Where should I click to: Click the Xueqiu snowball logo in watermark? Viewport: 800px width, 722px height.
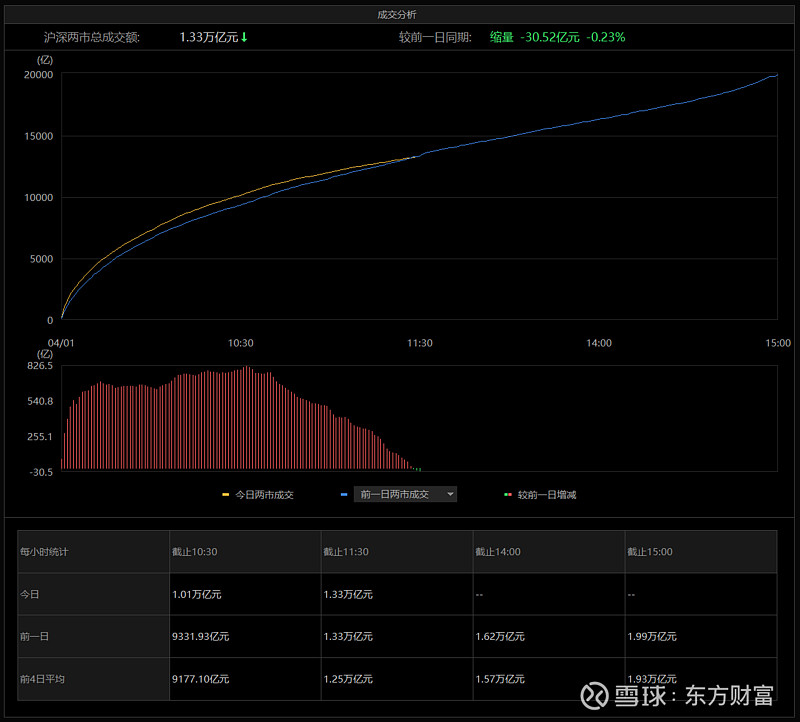click(x=596, y=694)
